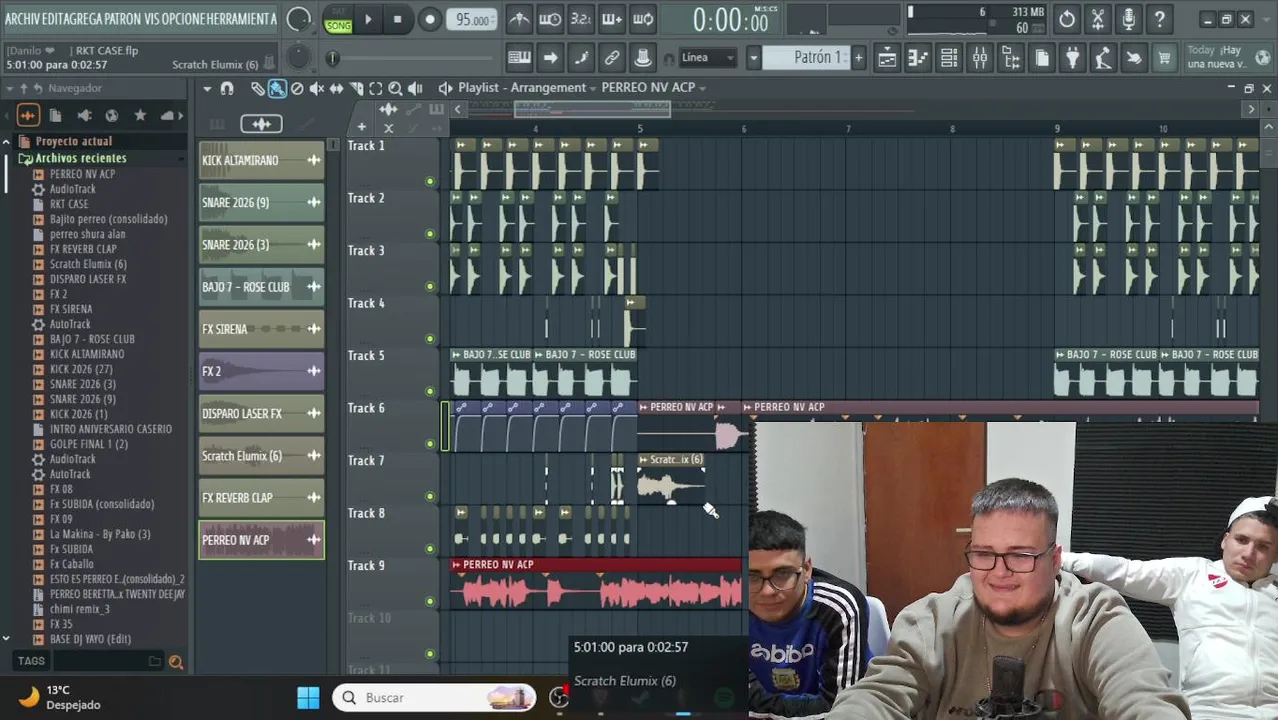Mute Track 7 with its green light

430,497
